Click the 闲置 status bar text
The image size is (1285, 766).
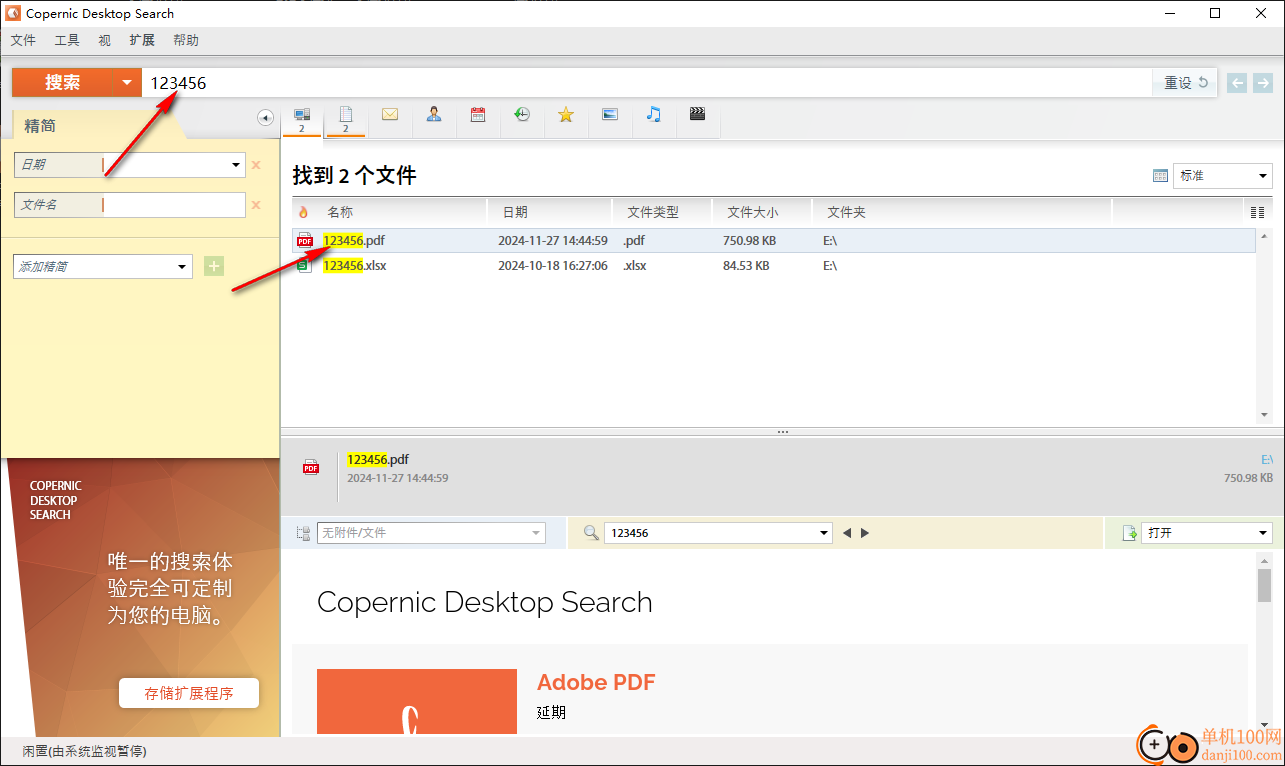point(84,751)
